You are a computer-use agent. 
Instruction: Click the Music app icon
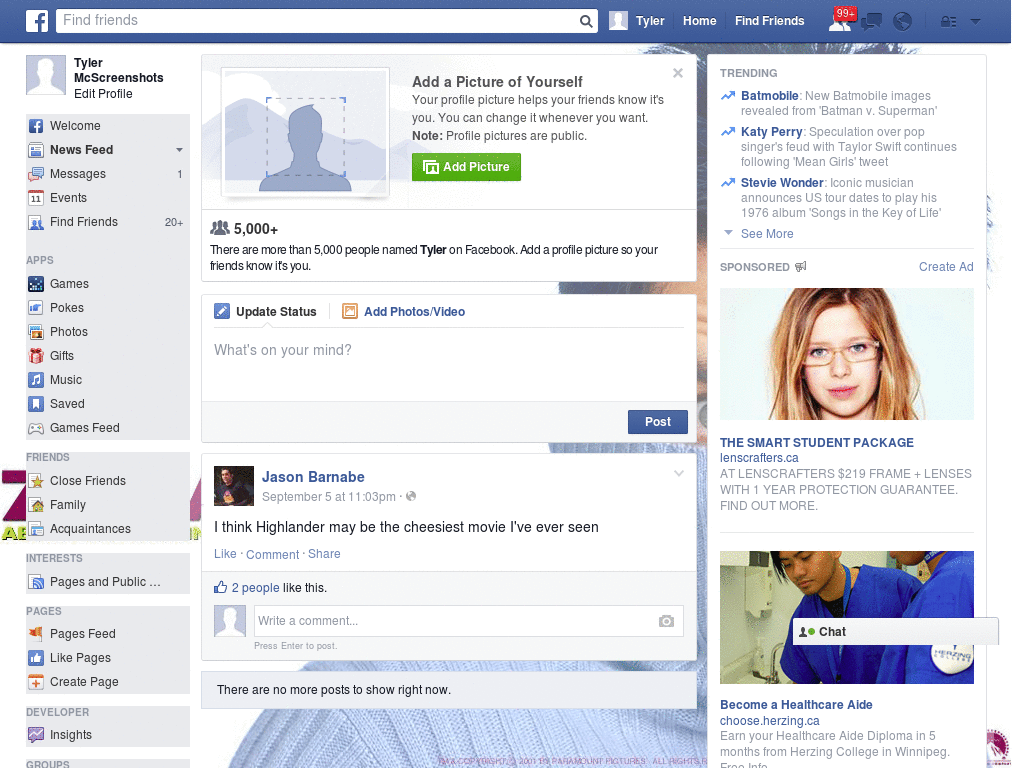[36, 380]
